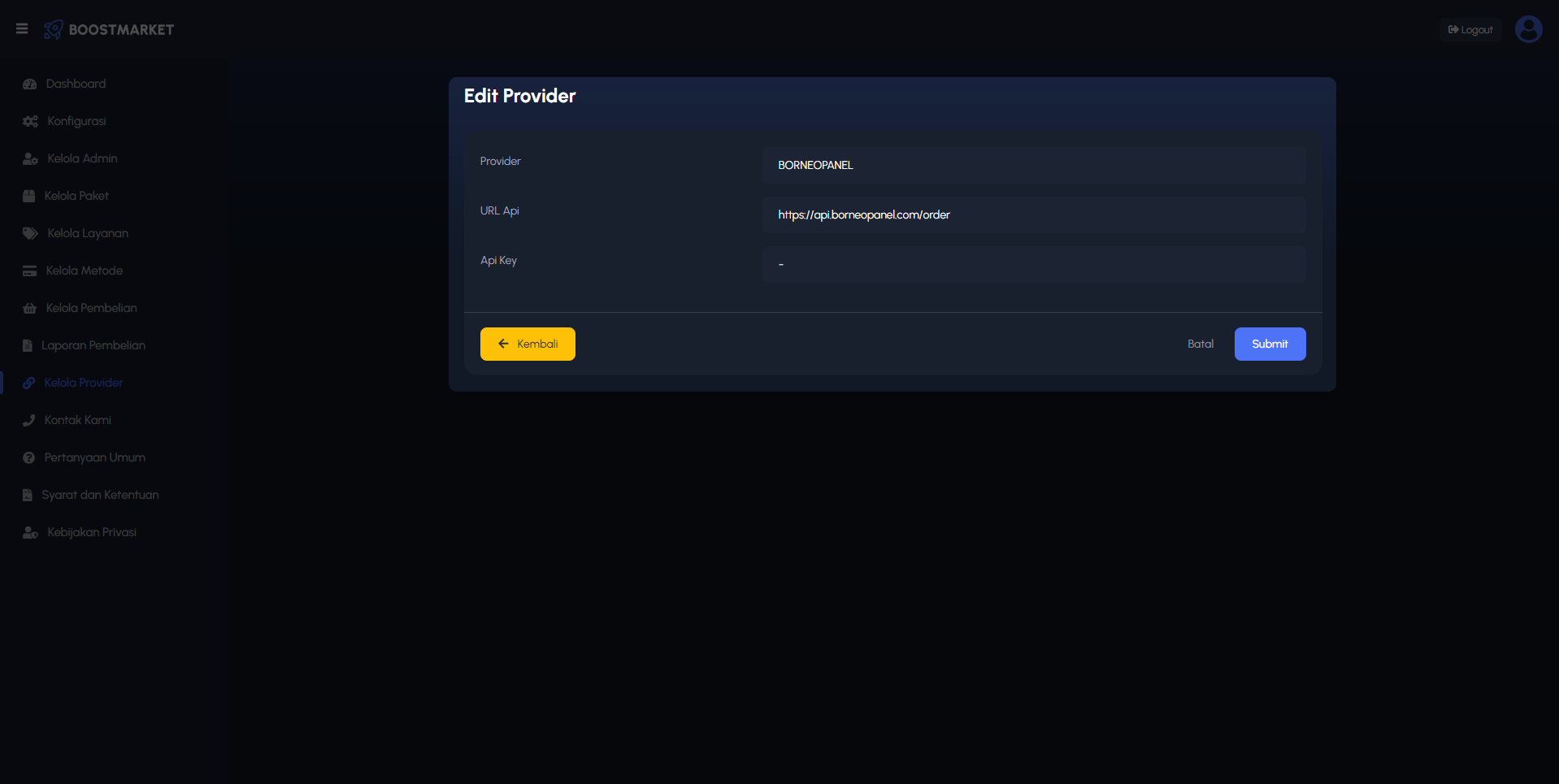Click the Kelola Metode card icon
The width and height of the screenshot is (1559, 784).
tap(30, 271)
